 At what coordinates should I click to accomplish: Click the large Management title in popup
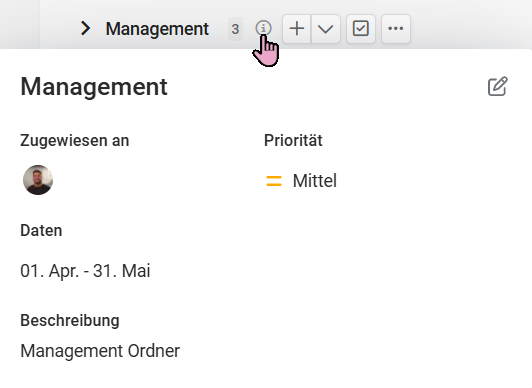coord(94,87)
